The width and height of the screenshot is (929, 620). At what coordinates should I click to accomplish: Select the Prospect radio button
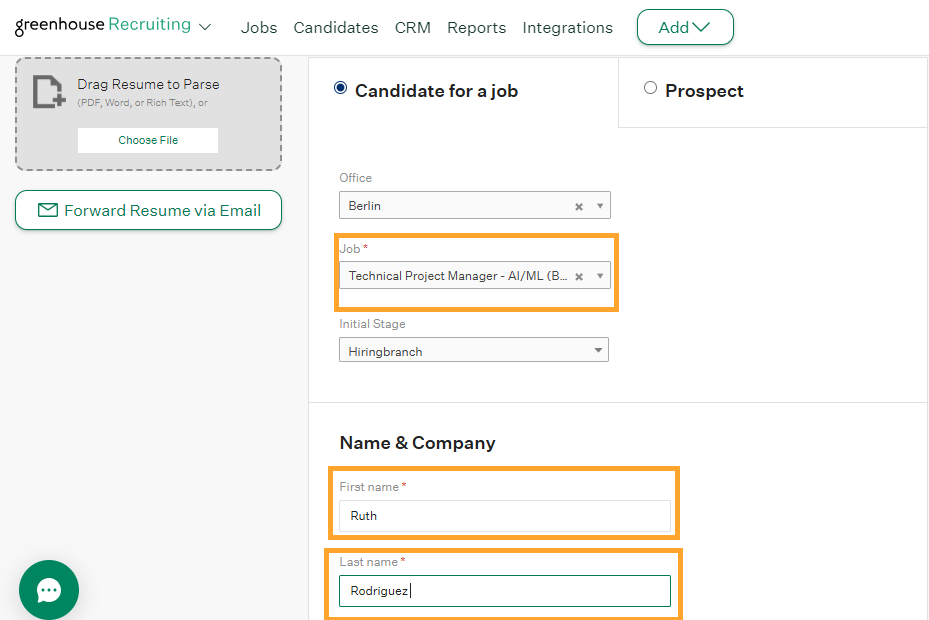(x=650, y=88)
